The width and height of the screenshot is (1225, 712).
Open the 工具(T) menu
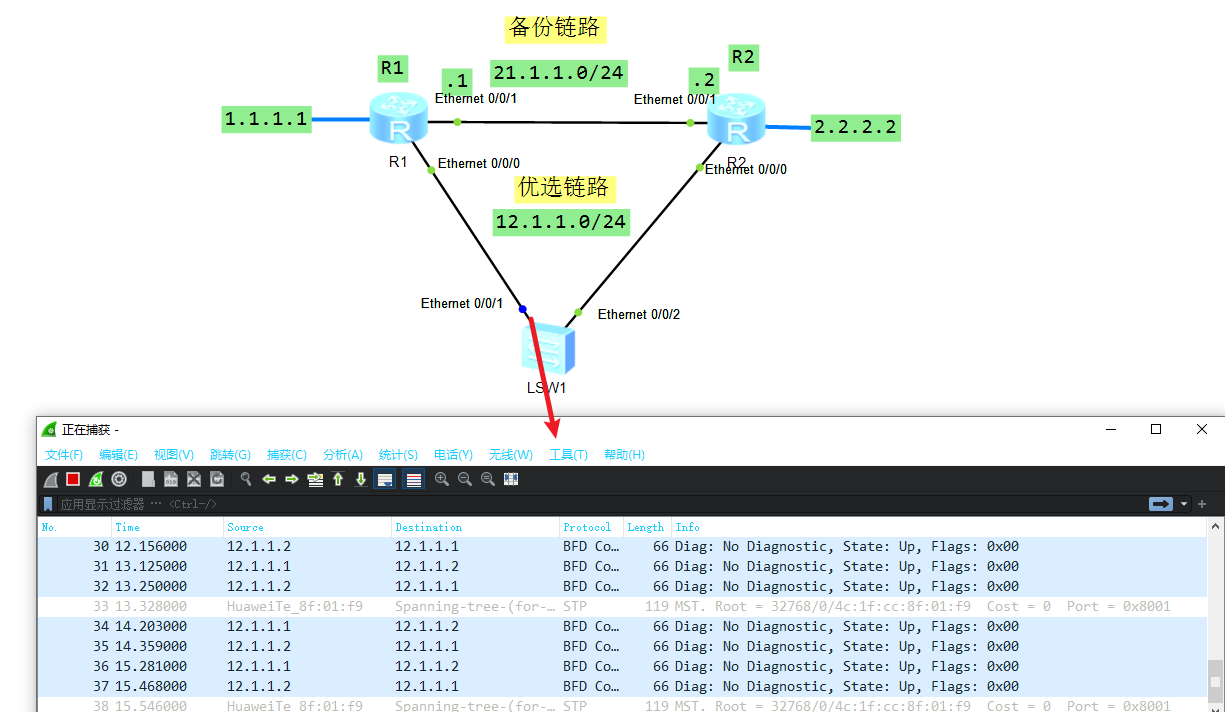point(569,455)
